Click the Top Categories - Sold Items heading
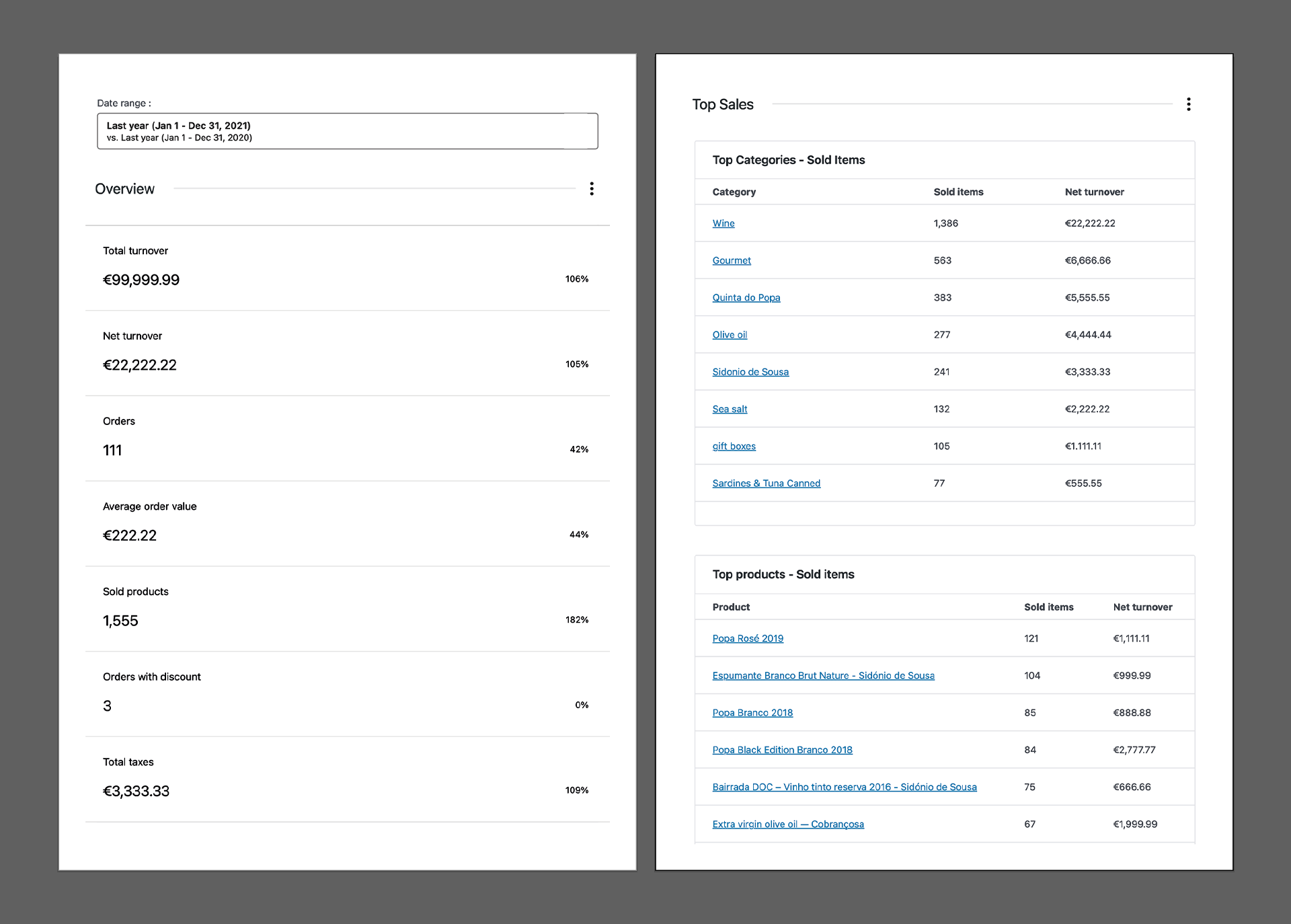This screenshot has width=1291, height=924. (x=789, y=160)
